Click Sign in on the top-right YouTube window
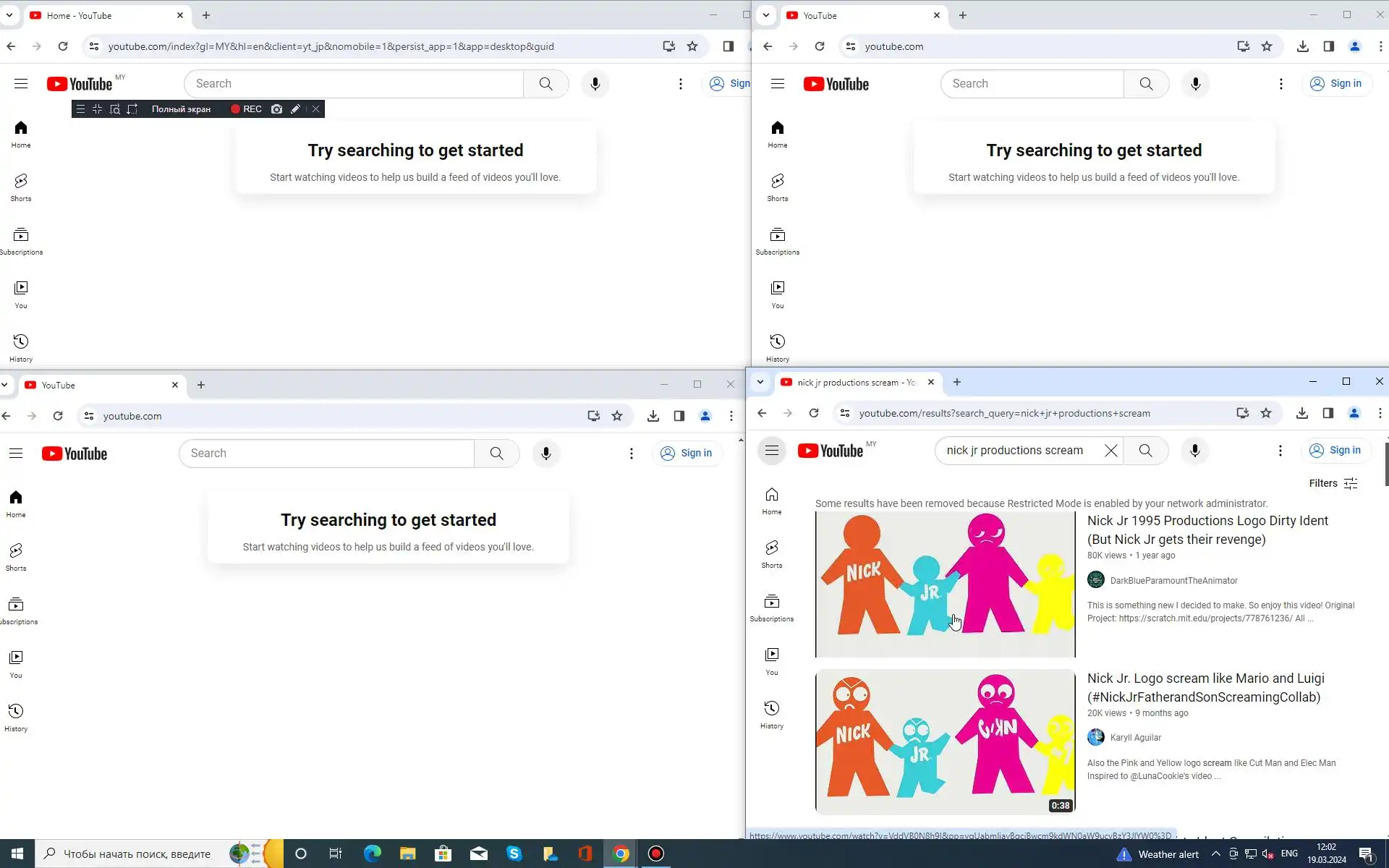Viewport: 1389px width, 868px height. 1336,84
